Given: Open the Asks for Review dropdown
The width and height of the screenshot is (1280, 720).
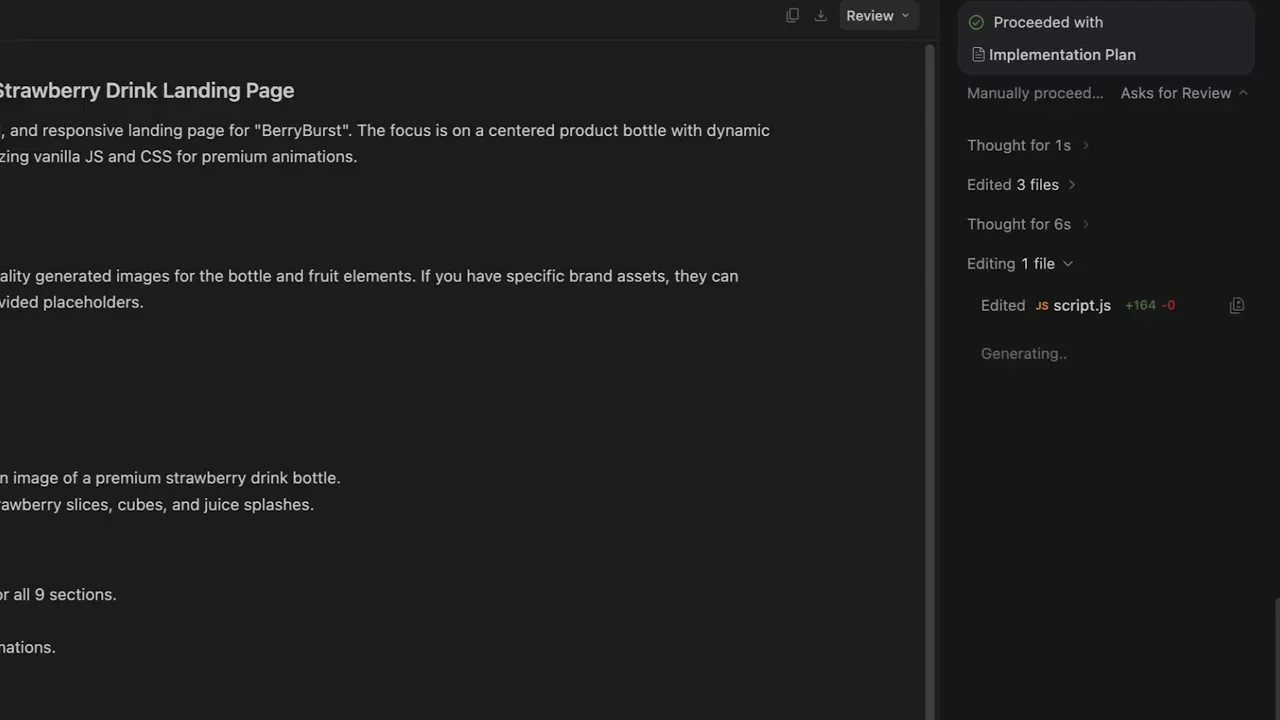Looking at the screenshot, I should click(1184, 93).
